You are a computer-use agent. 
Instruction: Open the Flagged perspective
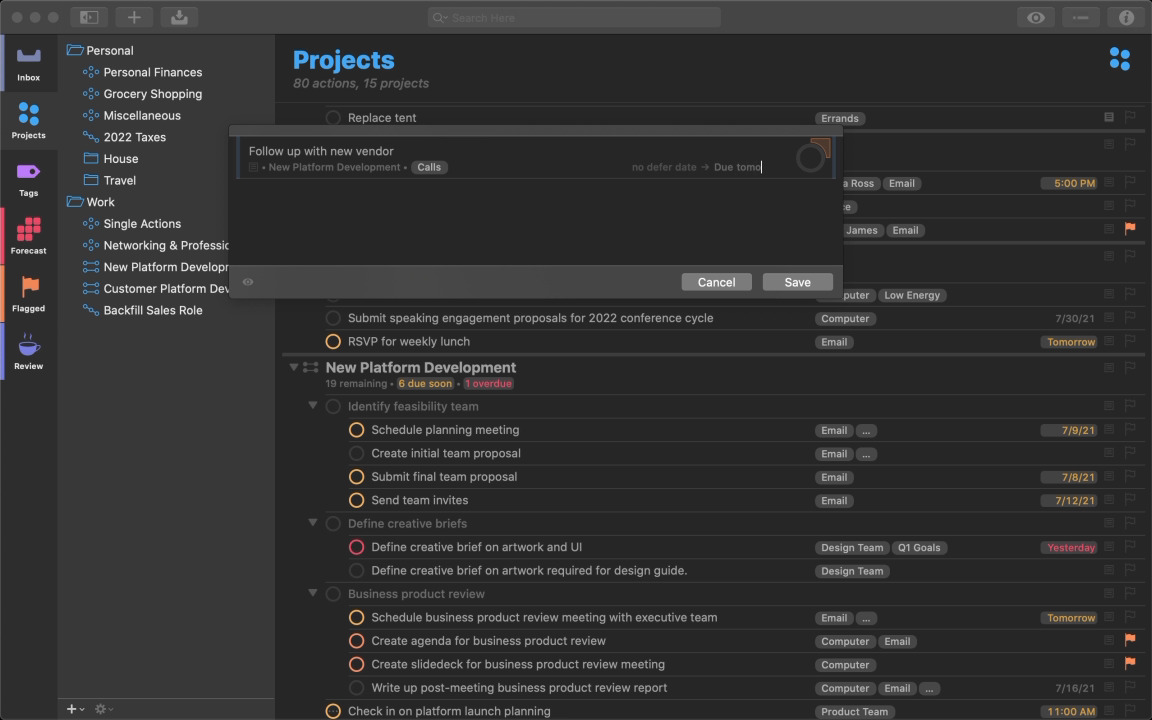28,294
